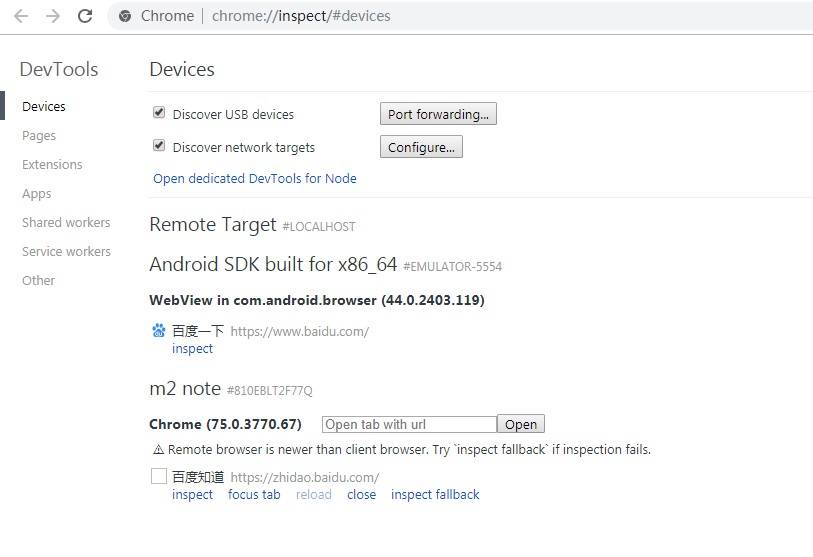This screenshot has height=557, width=813.
Task: Click the https://zhidao.baidu.com/ URL text
Action: pyautogui.click(x=304, y=477)
